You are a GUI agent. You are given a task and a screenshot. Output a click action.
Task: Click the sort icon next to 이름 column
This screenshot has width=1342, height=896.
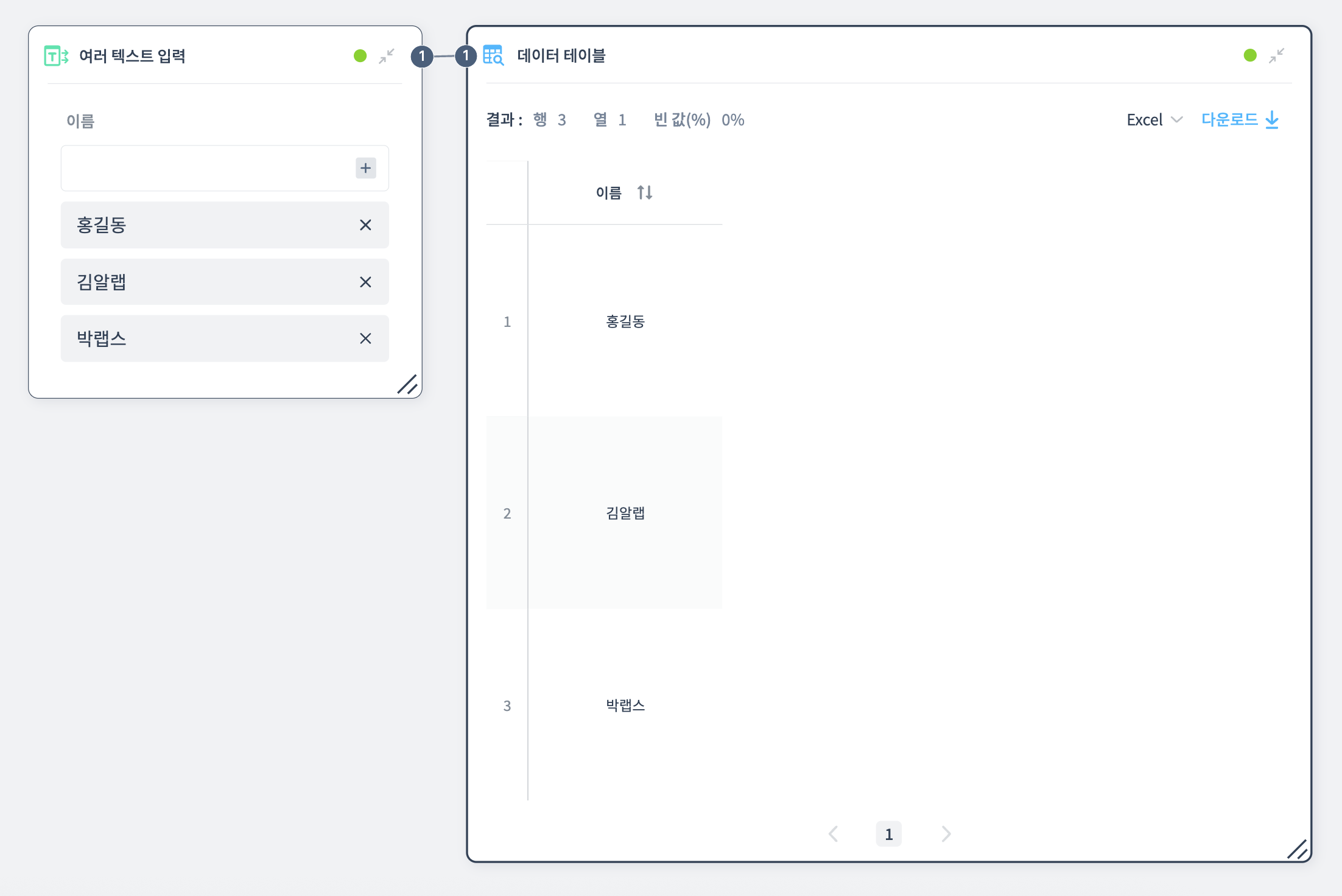coord(645,192)
